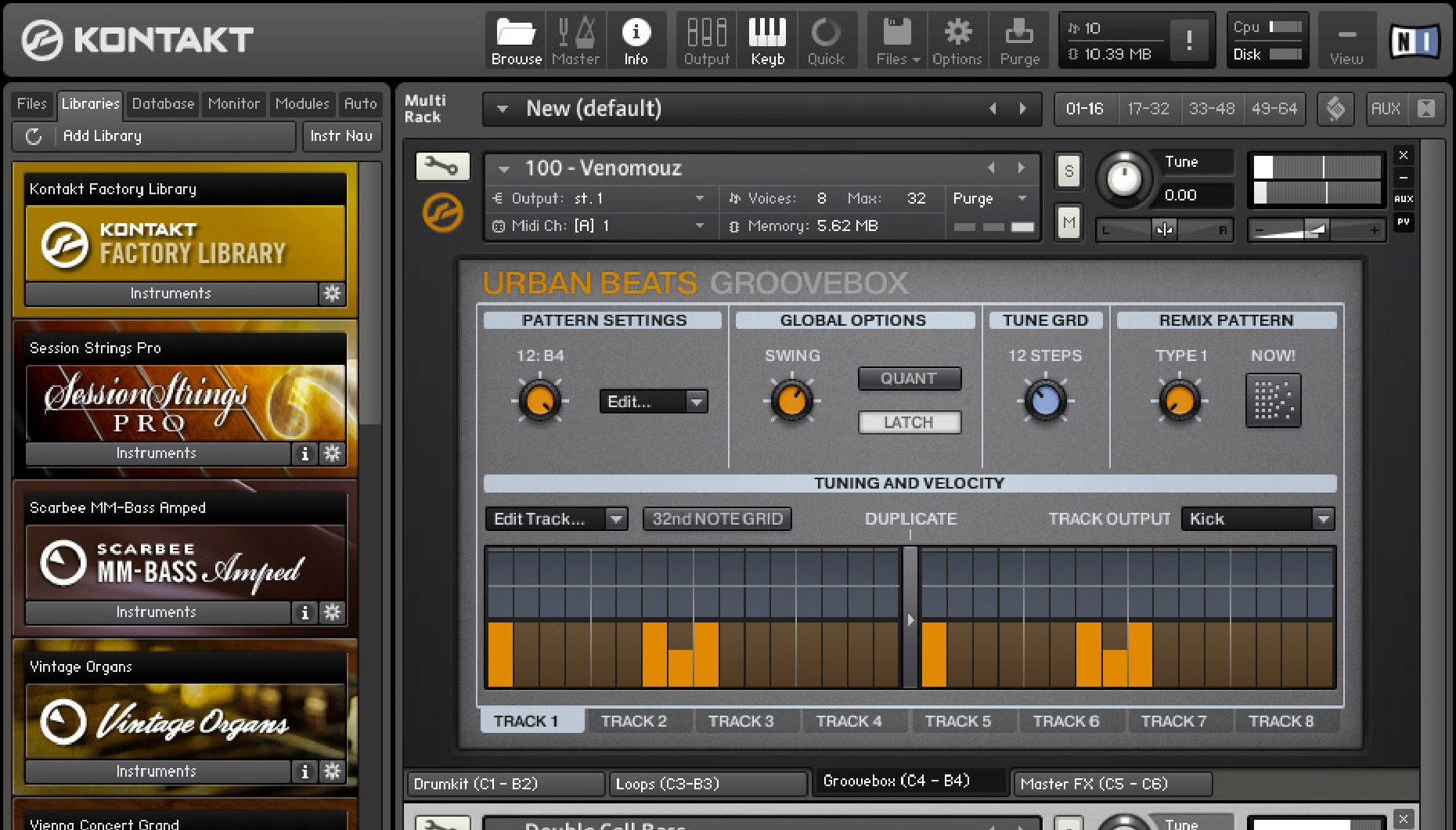This screenshot has height=830, width=1456.
Task: Click the Output mixer icon
Action: pos(705,39)
